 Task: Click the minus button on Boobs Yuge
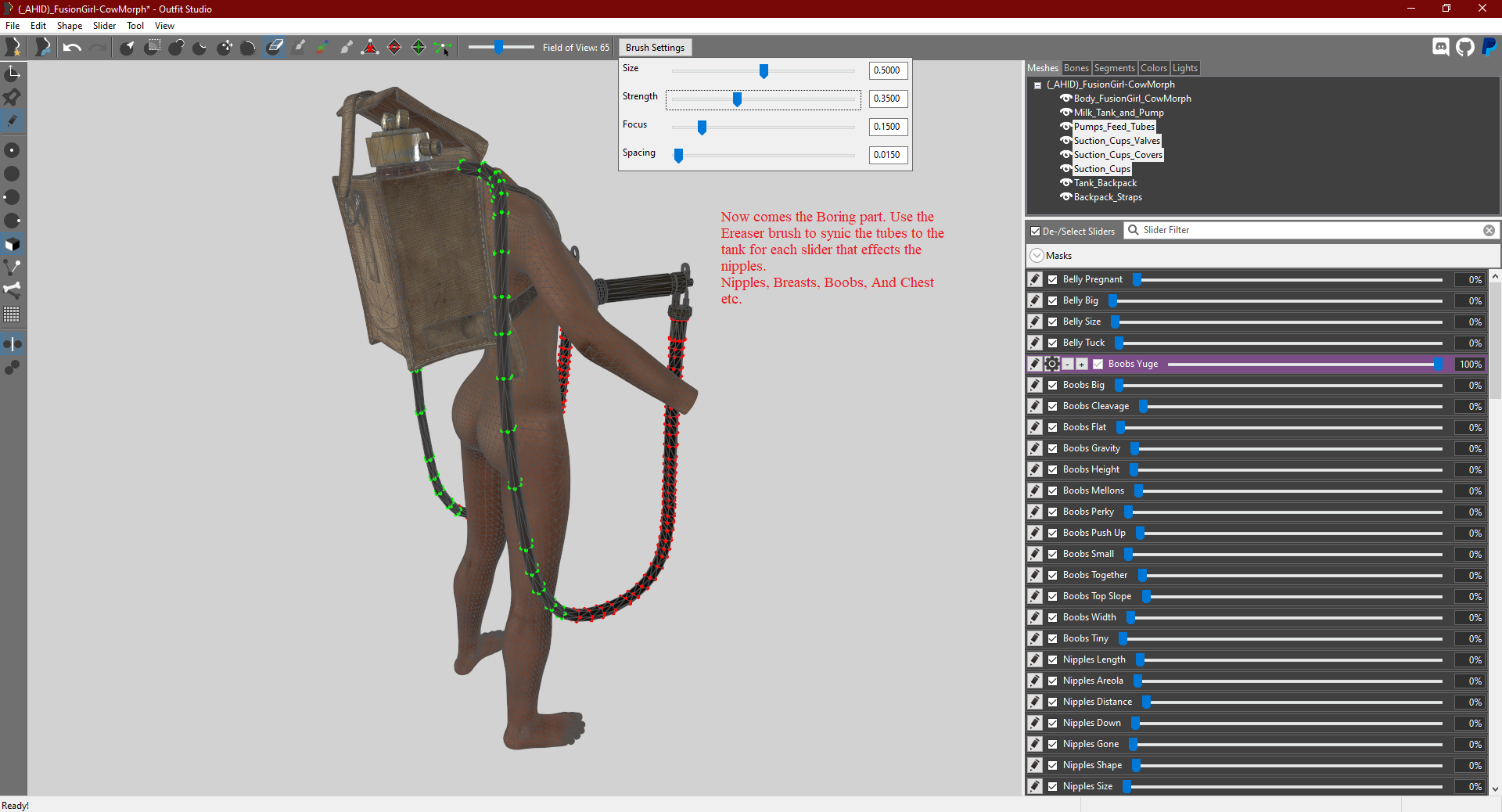point(1068,364)
